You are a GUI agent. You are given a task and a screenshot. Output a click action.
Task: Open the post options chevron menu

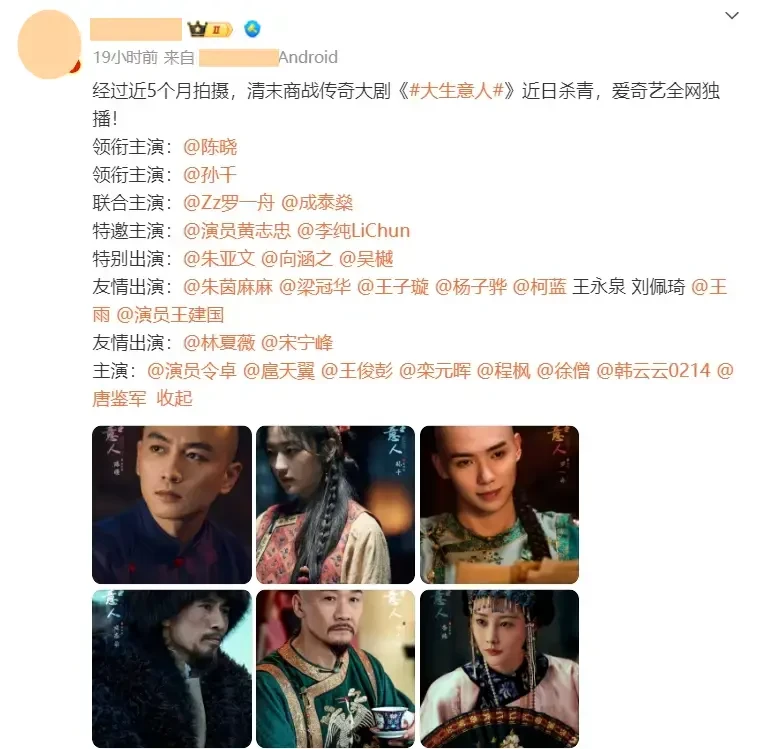[731, 15]
